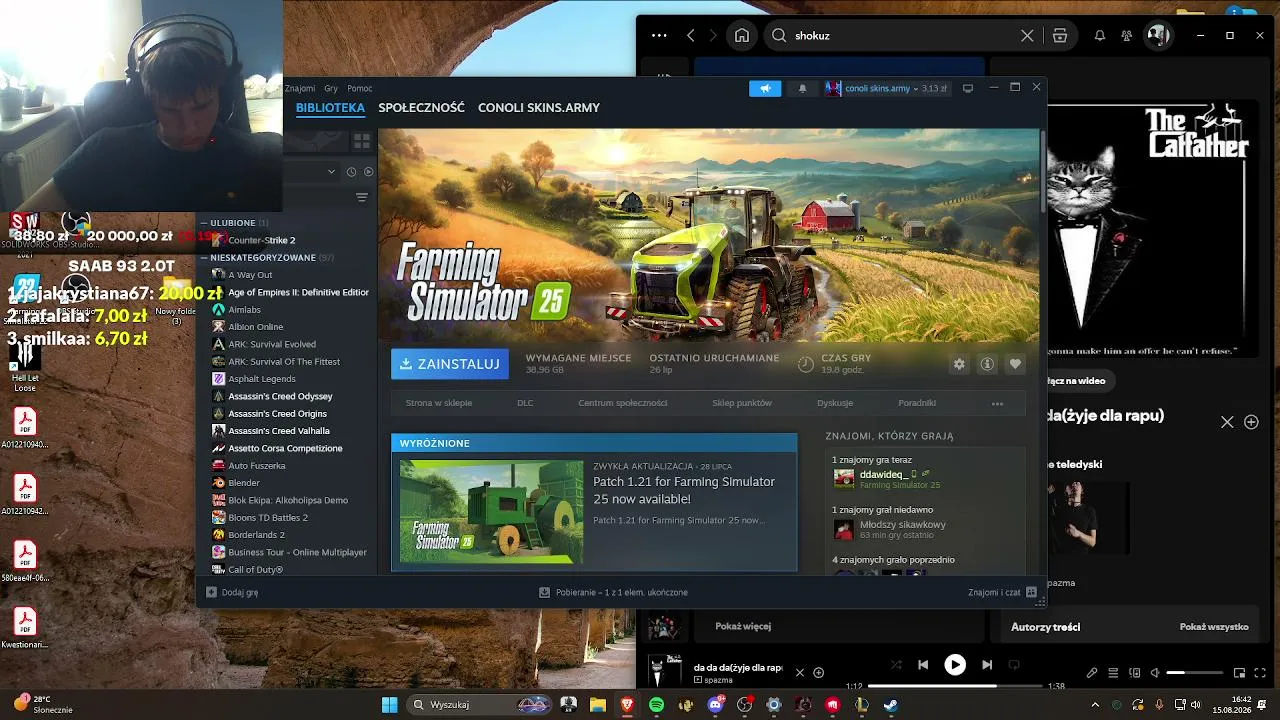The width and height of the screenshot is (1280, 720).
Task: Open Steam downloads status Pobieranie
Action: [613, 592]
